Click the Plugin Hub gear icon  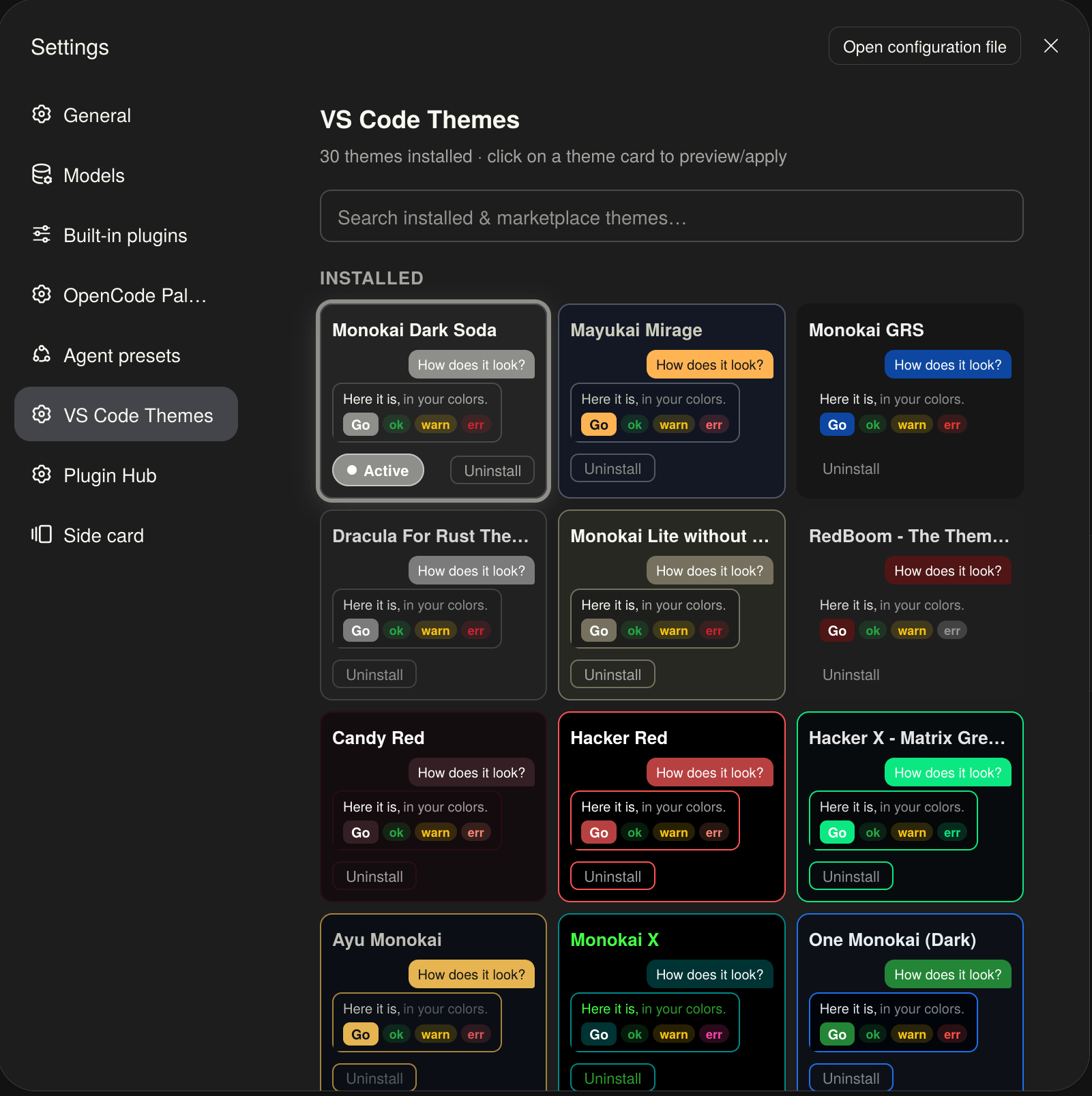[x=42, y=475]
